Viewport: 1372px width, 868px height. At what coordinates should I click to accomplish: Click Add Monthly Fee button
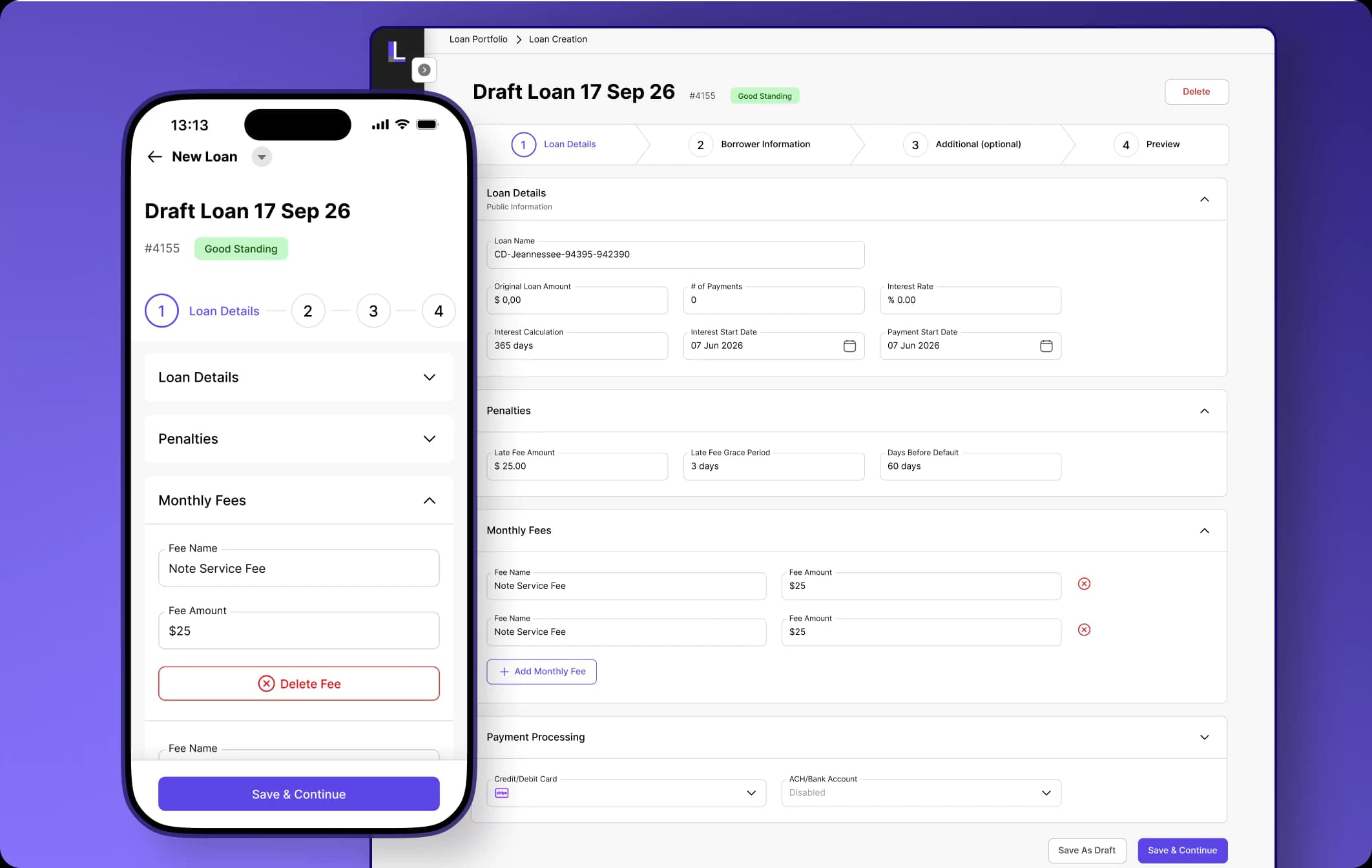click(x=541, y=672)
